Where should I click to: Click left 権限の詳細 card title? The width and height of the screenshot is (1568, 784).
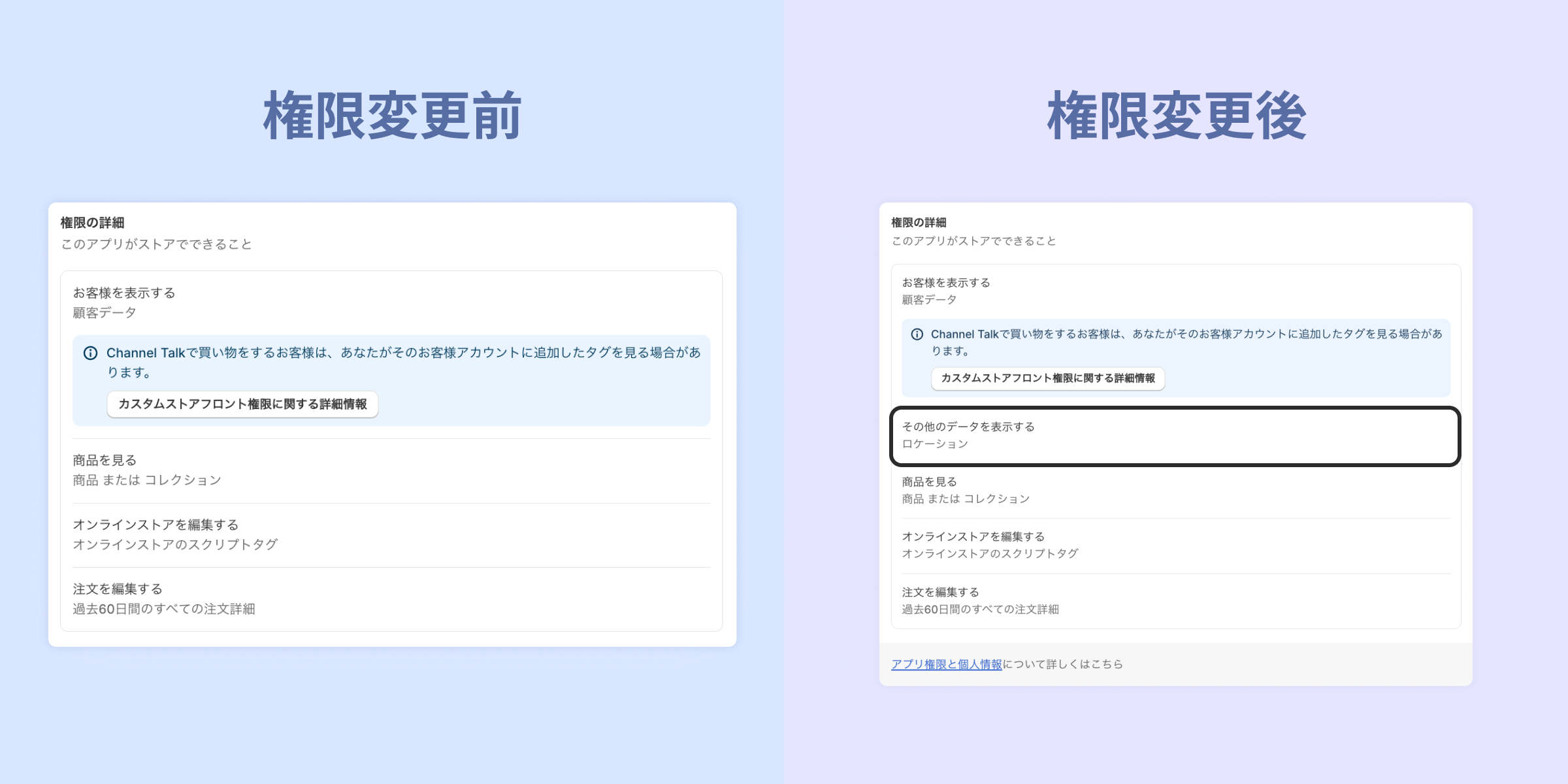pos(92,223)
